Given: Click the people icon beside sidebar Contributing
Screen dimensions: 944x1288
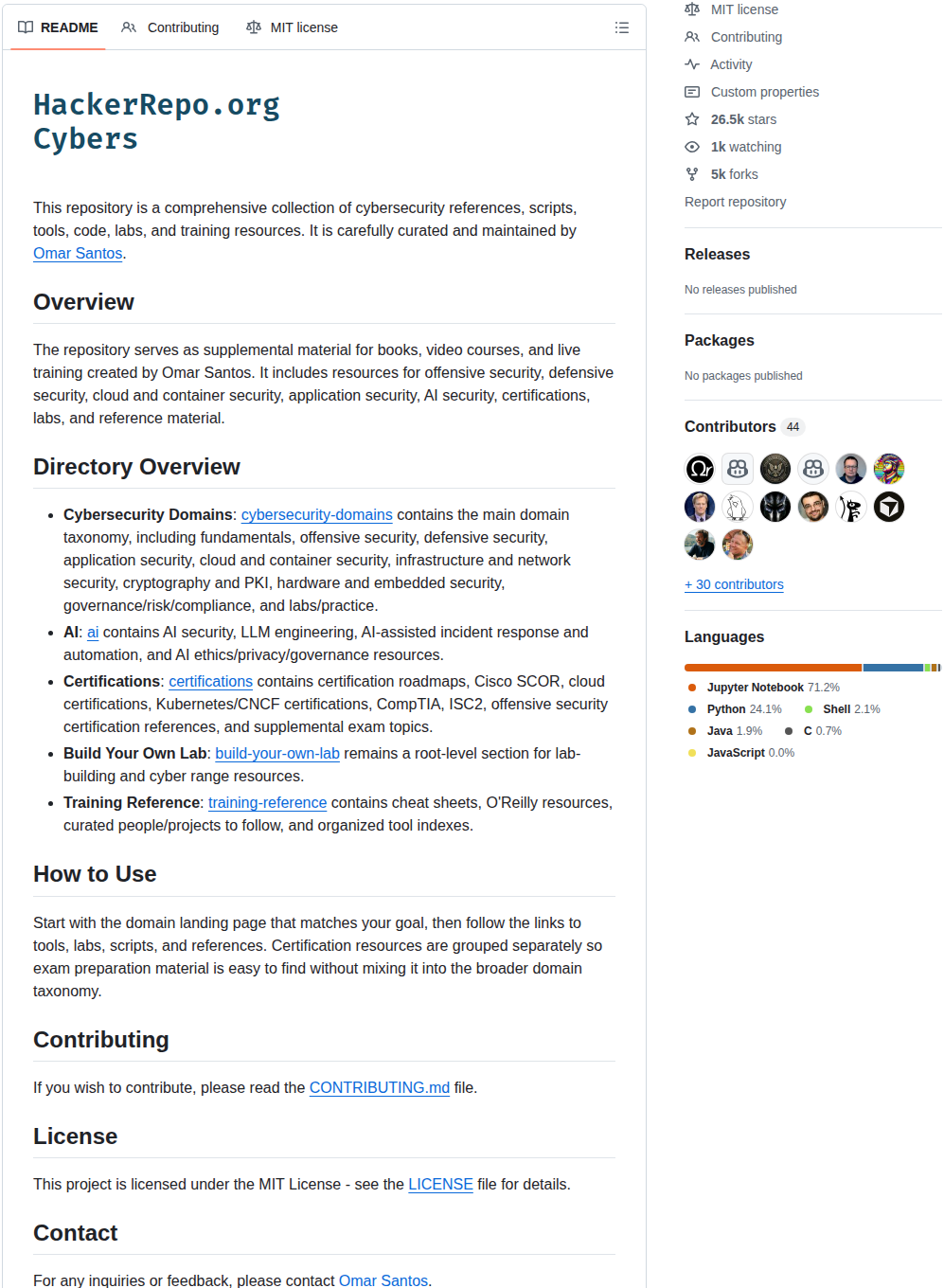Looking at the screenshot, I should coord(692,37).
